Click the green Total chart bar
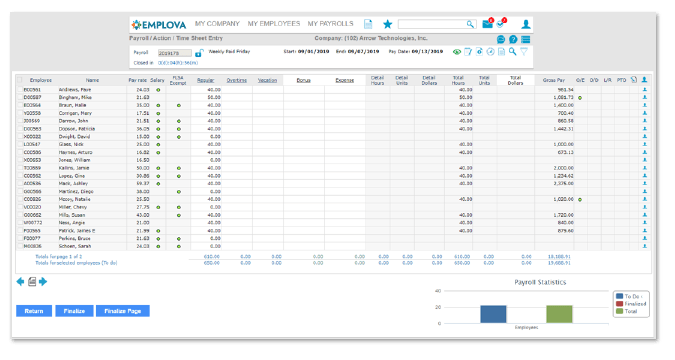 [x=559, y=314]
